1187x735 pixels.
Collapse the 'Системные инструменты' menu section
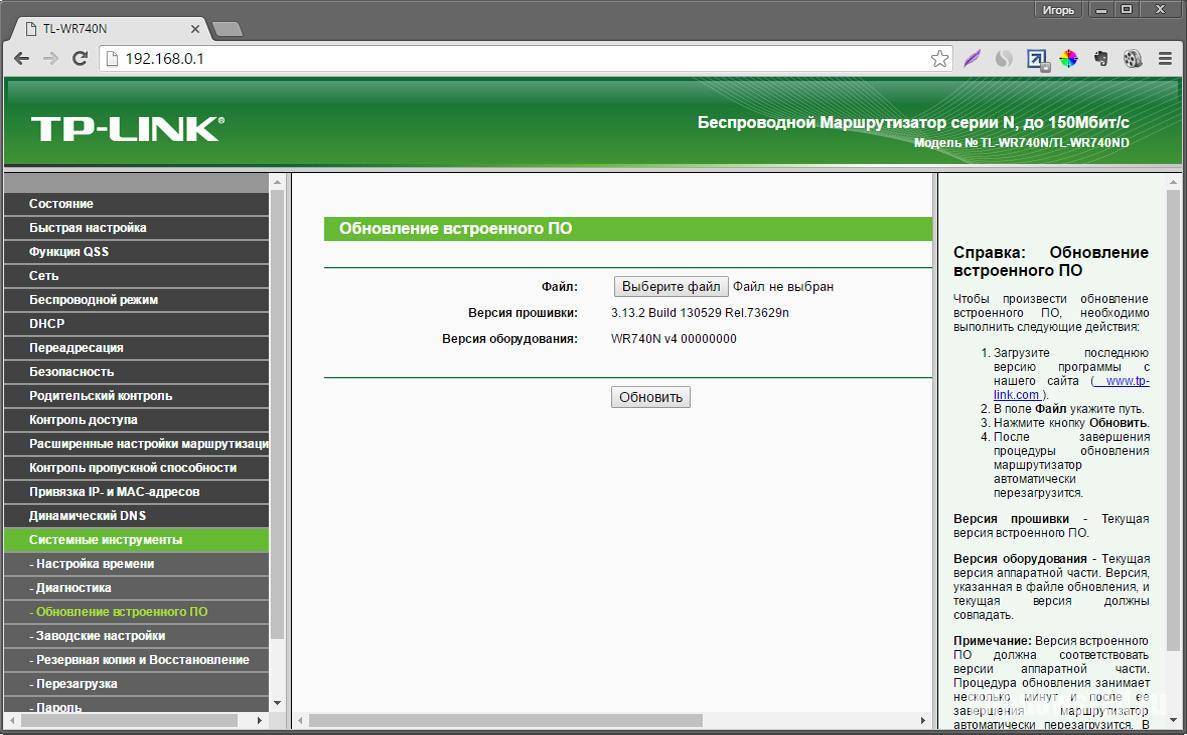[105, 540]
